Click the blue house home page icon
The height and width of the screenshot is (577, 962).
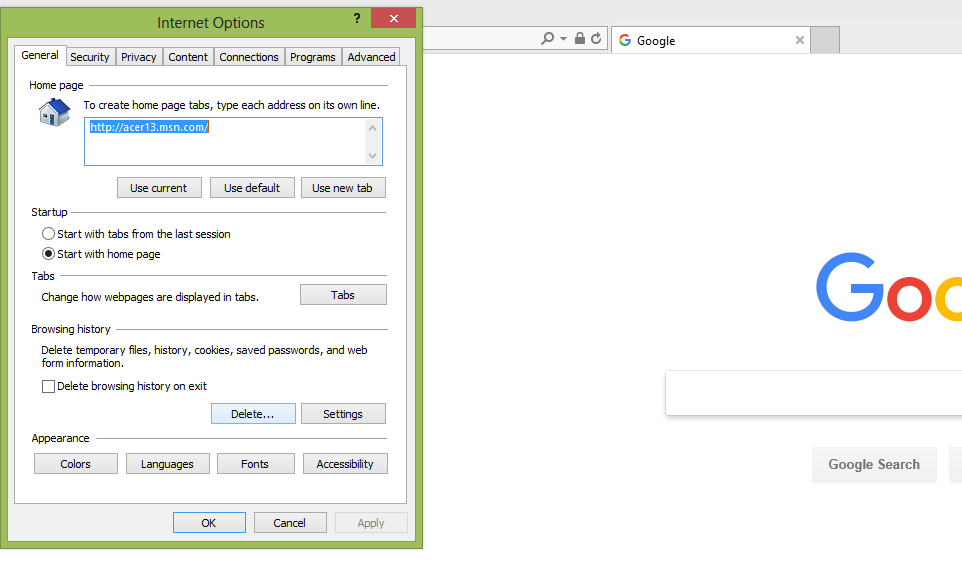tap(54, 112)
